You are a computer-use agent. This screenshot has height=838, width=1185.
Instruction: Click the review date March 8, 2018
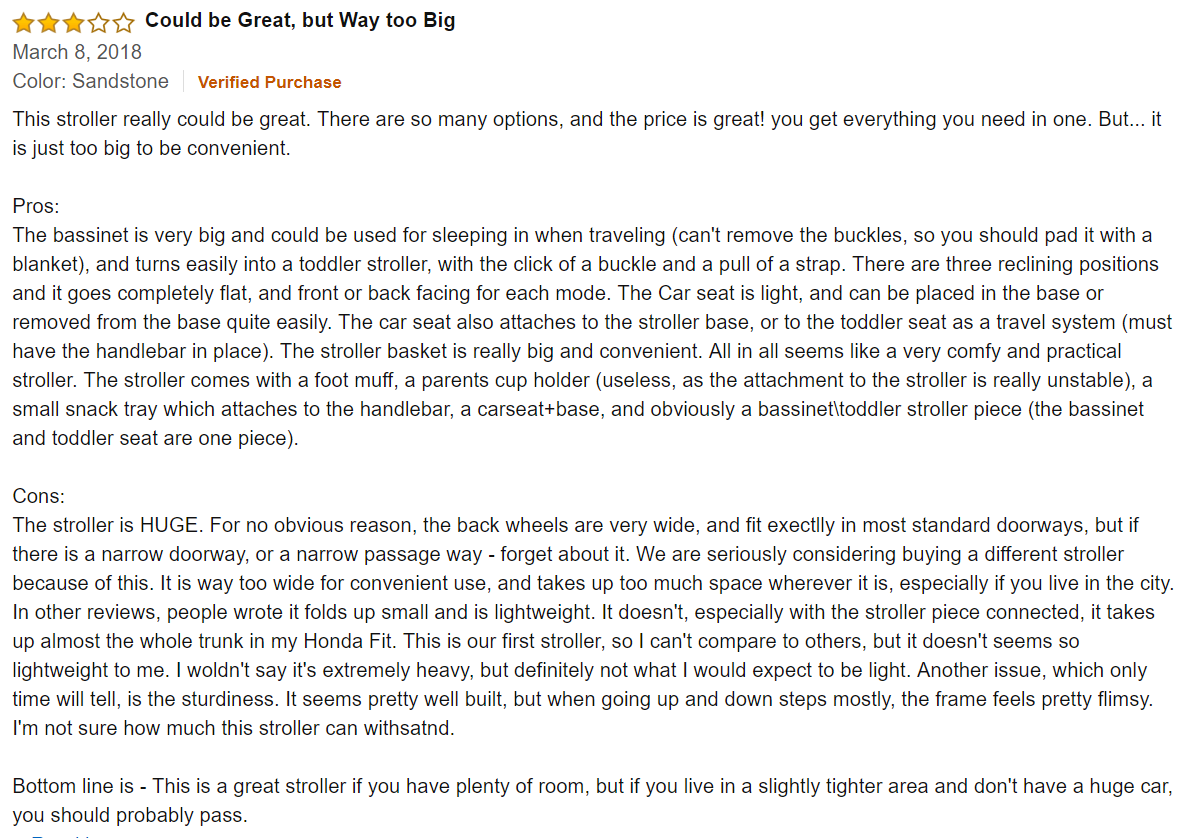click(x=77, y=52)
